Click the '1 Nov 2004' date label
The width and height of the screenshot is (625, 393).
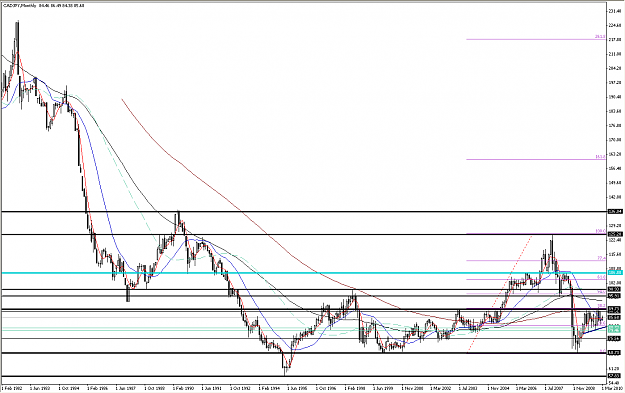[498, 387]
